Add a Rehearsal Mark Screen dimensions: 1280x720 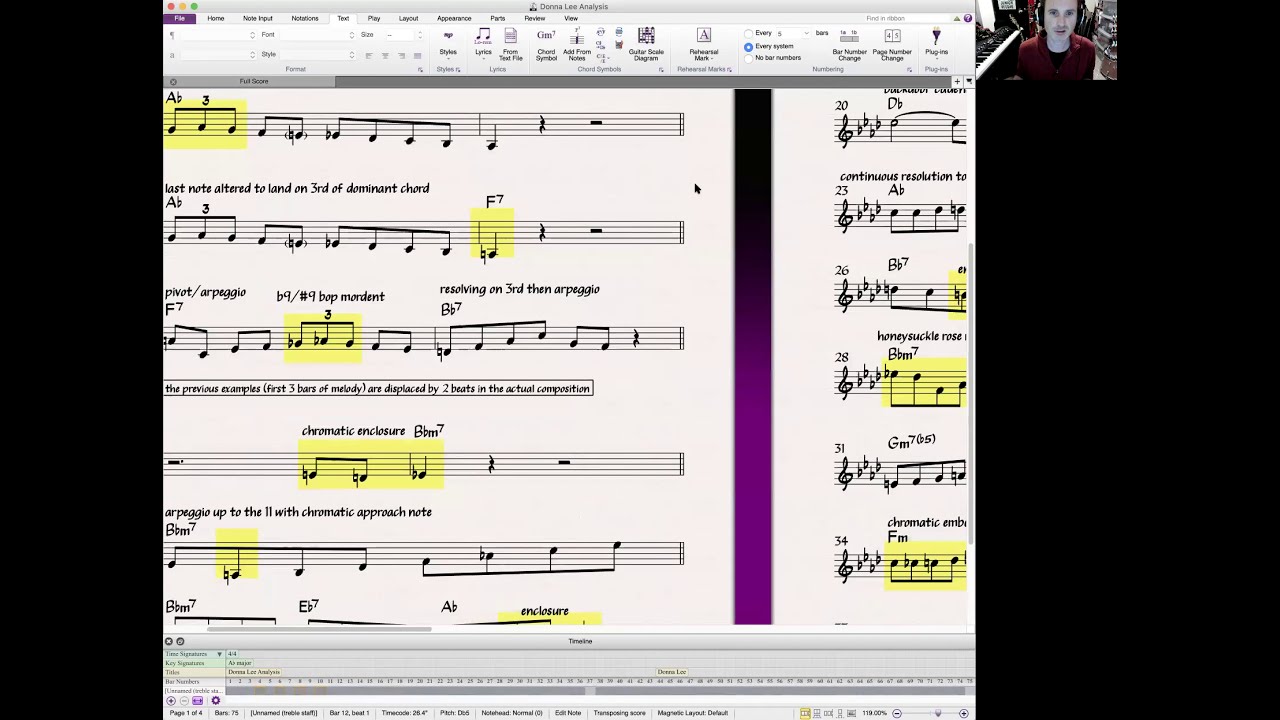pos(704,44)
